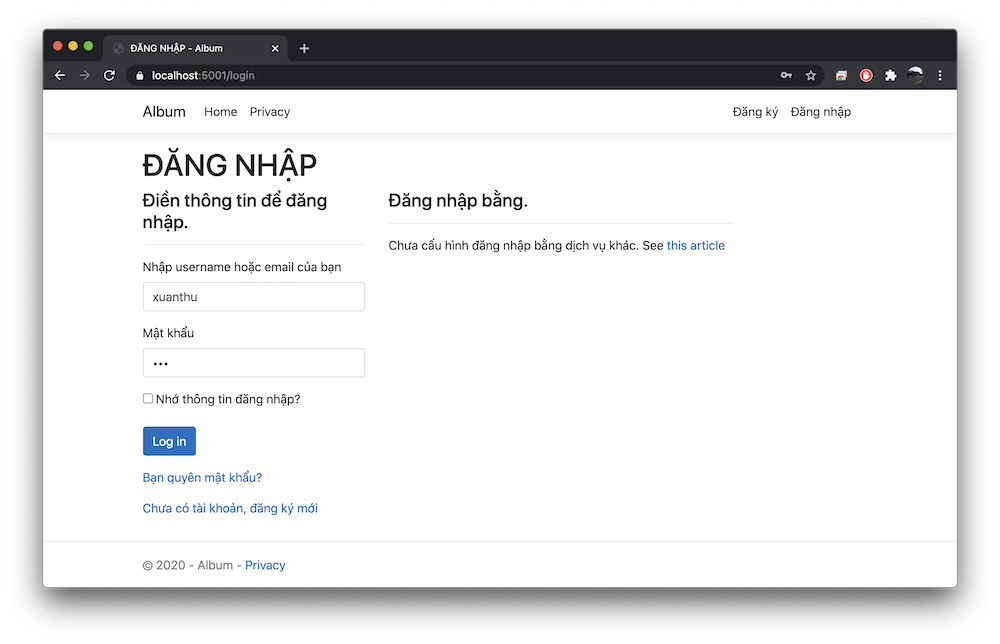1000x644 pixels.
Task: Click the red circular extension icon
Action: pos(866,75)
